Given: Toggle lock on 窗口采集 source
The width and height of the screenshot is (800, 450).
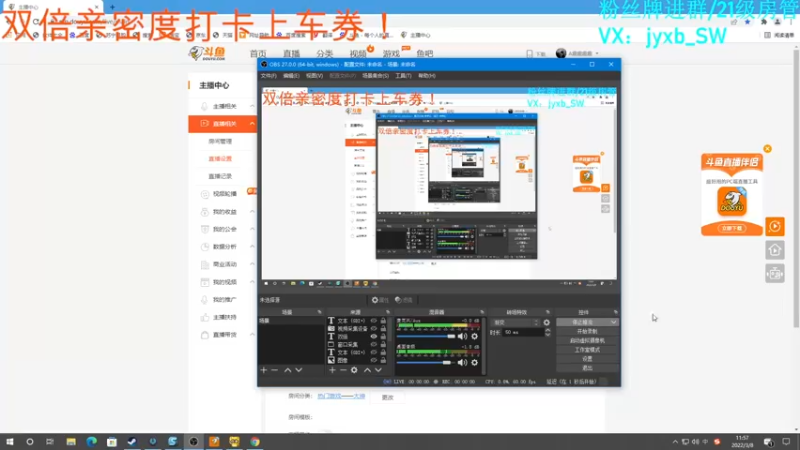Looking at the screenshot, I should tap(383, 344).
